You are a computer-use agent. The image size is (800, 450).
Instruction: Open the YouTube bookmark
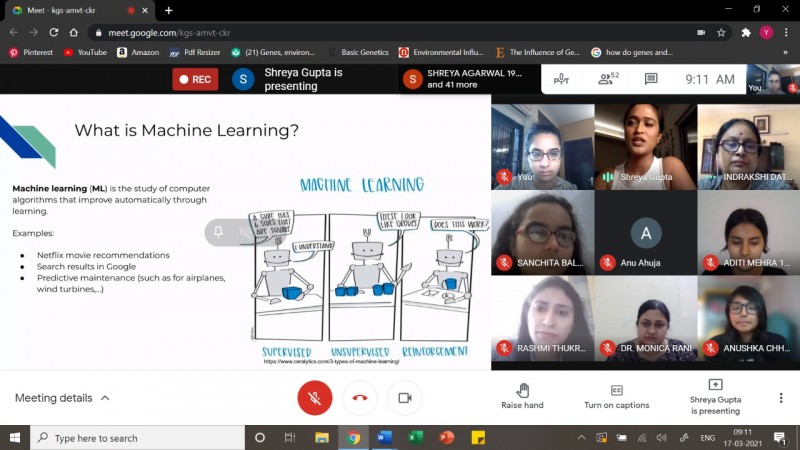click(x=85, y=52)
